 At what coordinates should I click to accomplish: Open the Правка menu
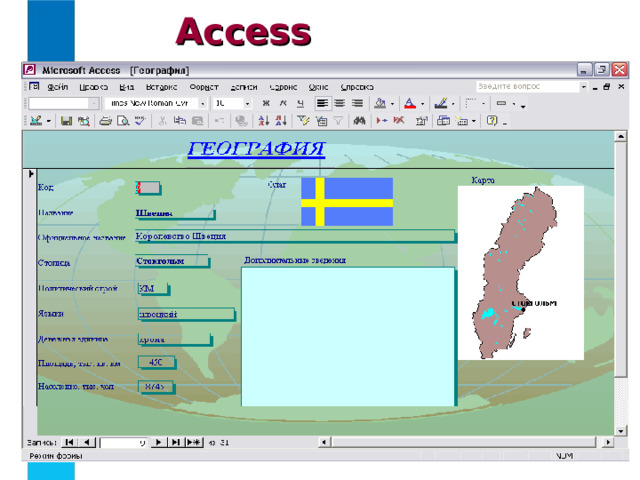[x=93, y=87]
